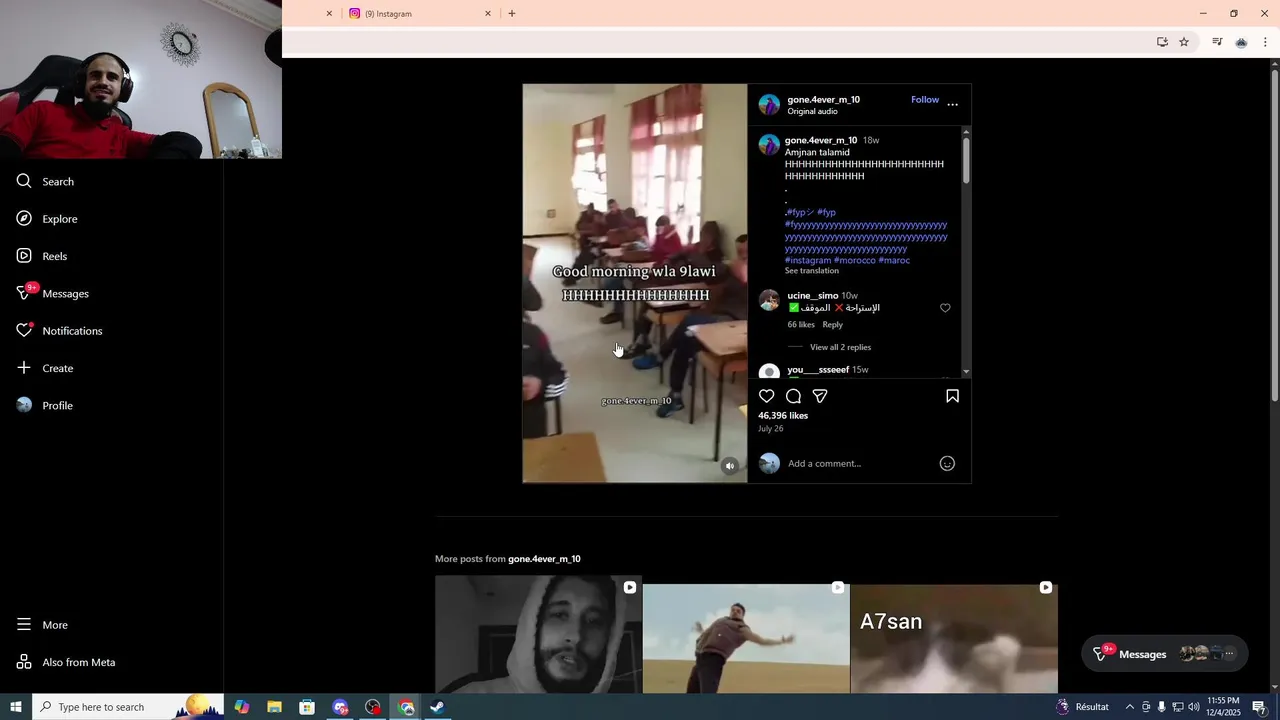View the 46,396 likes list
Image resolution: width=1280 pixels, height=720 pixels.
pos(783,415)
